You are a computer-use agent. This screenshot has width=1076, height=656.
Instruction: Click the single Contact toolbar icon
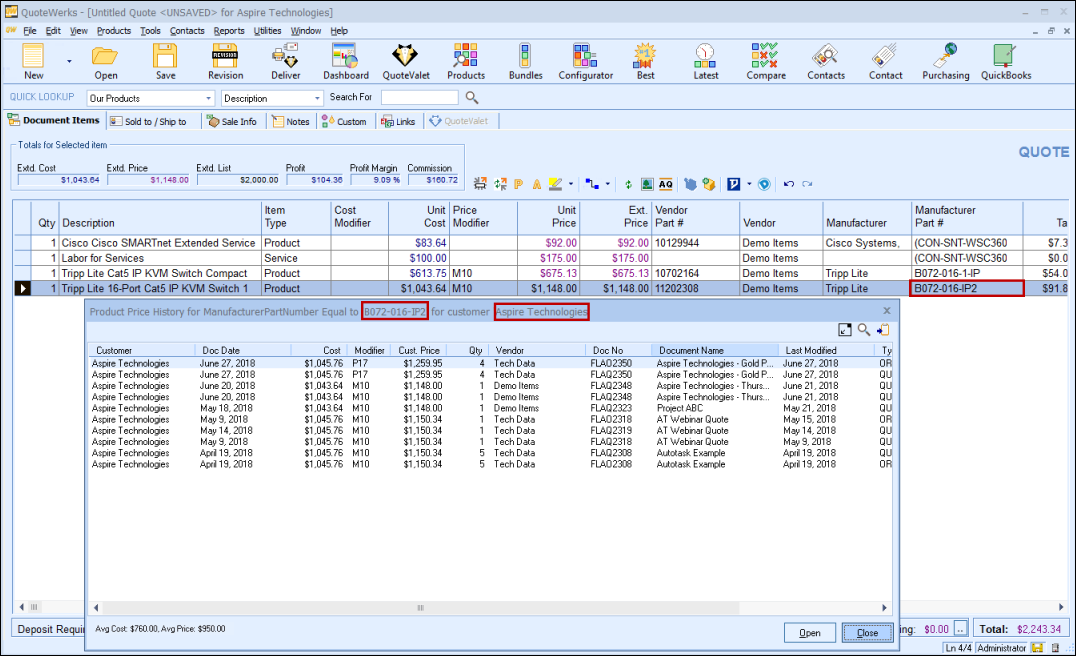[886, 62]
